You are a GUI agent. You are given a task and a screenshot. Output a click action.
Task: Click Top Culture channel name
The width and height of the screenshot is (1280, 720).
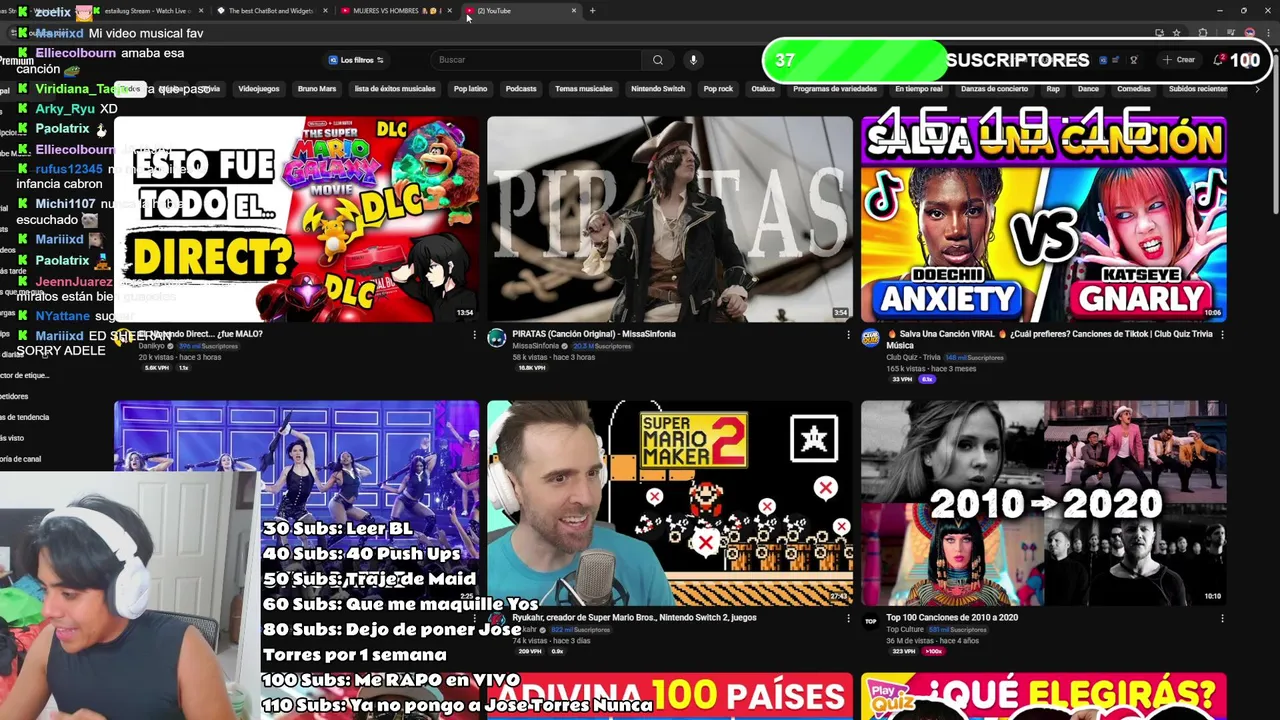[x=906, y=630]
